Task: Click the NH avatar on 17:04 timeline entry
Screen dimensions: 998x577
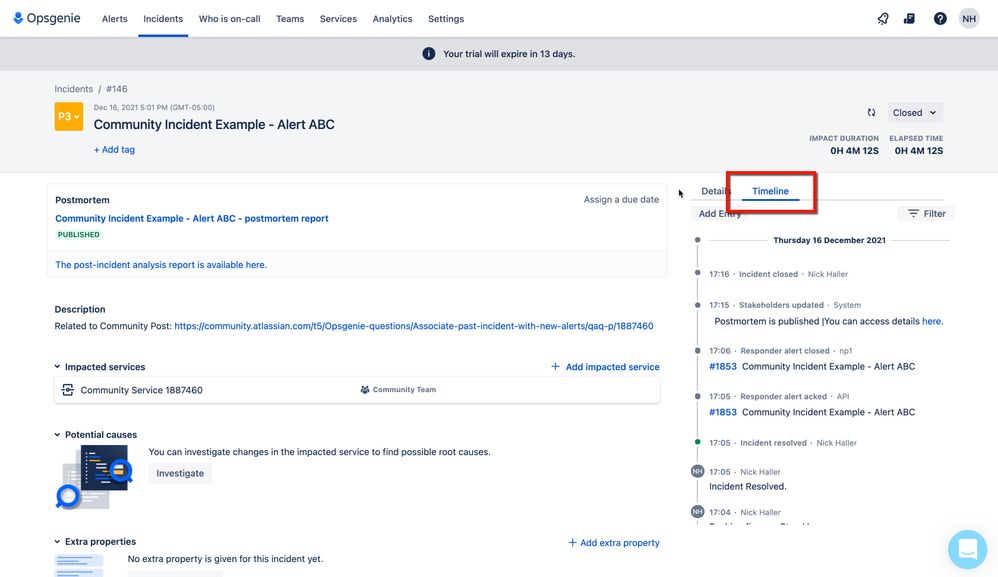Action: click(x=698, y=511)
